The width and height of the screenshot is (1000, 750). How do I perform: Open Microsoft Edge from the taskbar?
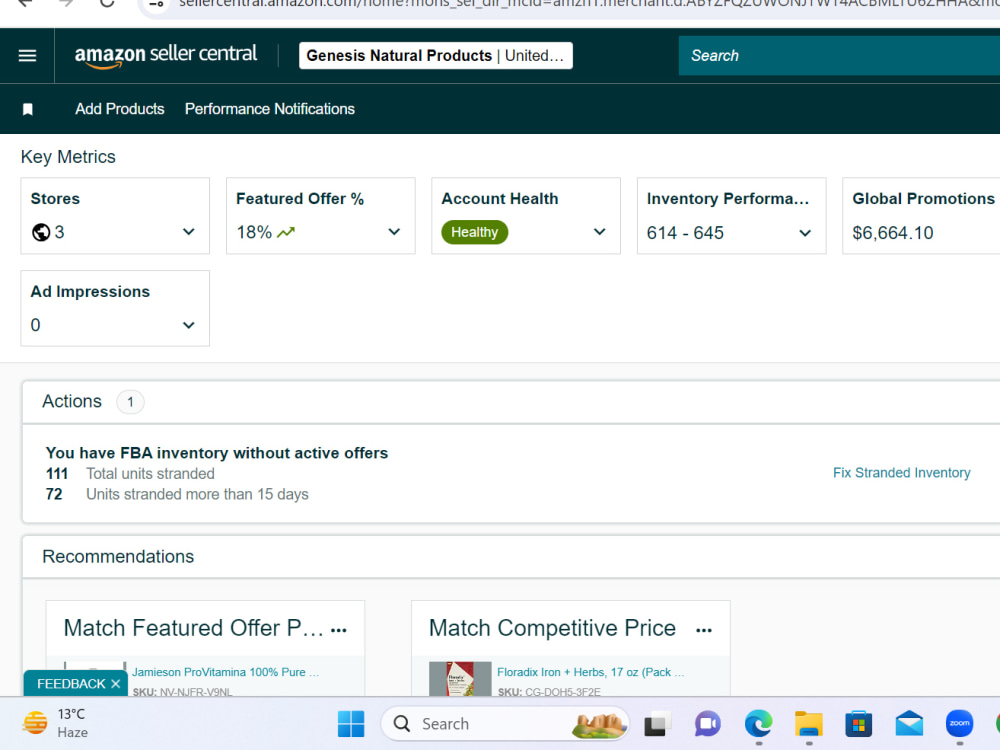758,724
